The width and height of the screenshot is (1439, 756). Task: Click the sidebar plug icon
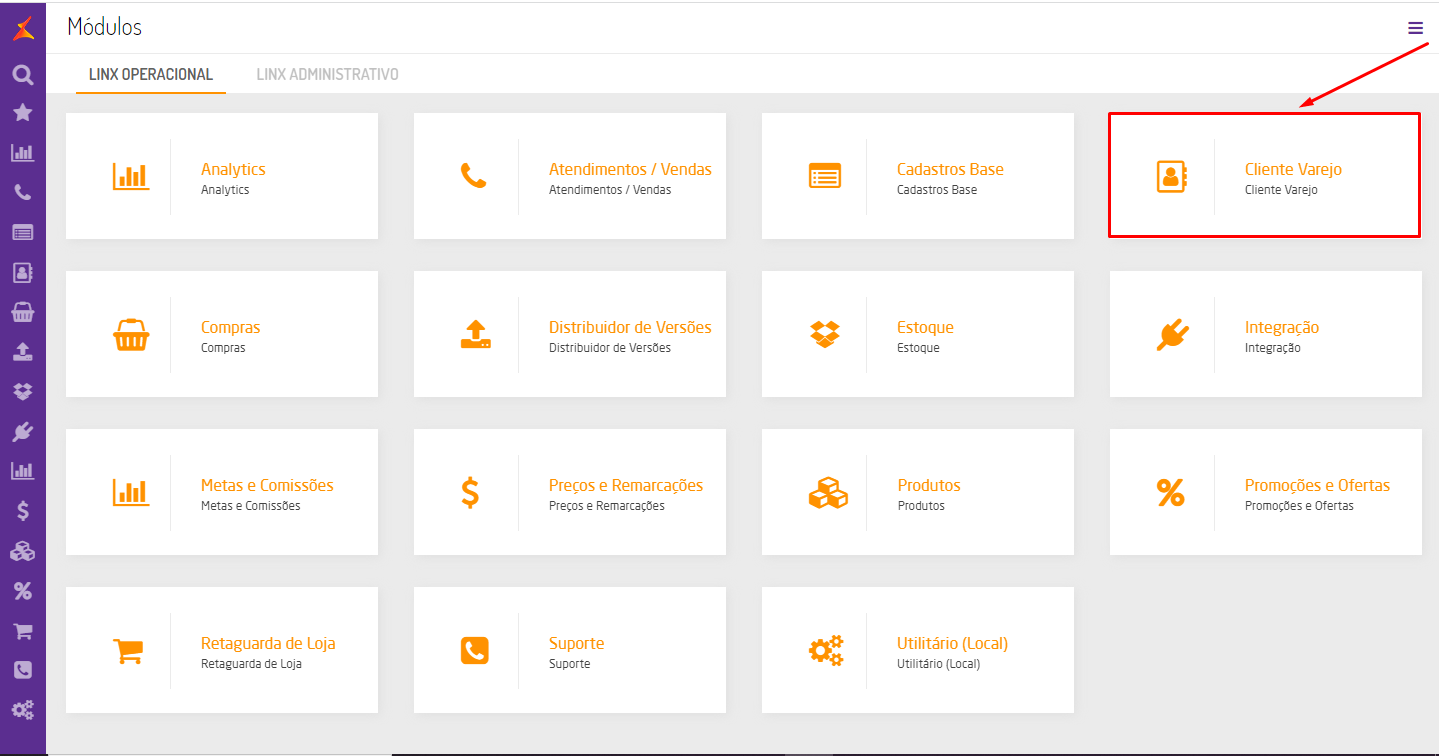click(x=22, y=431)
